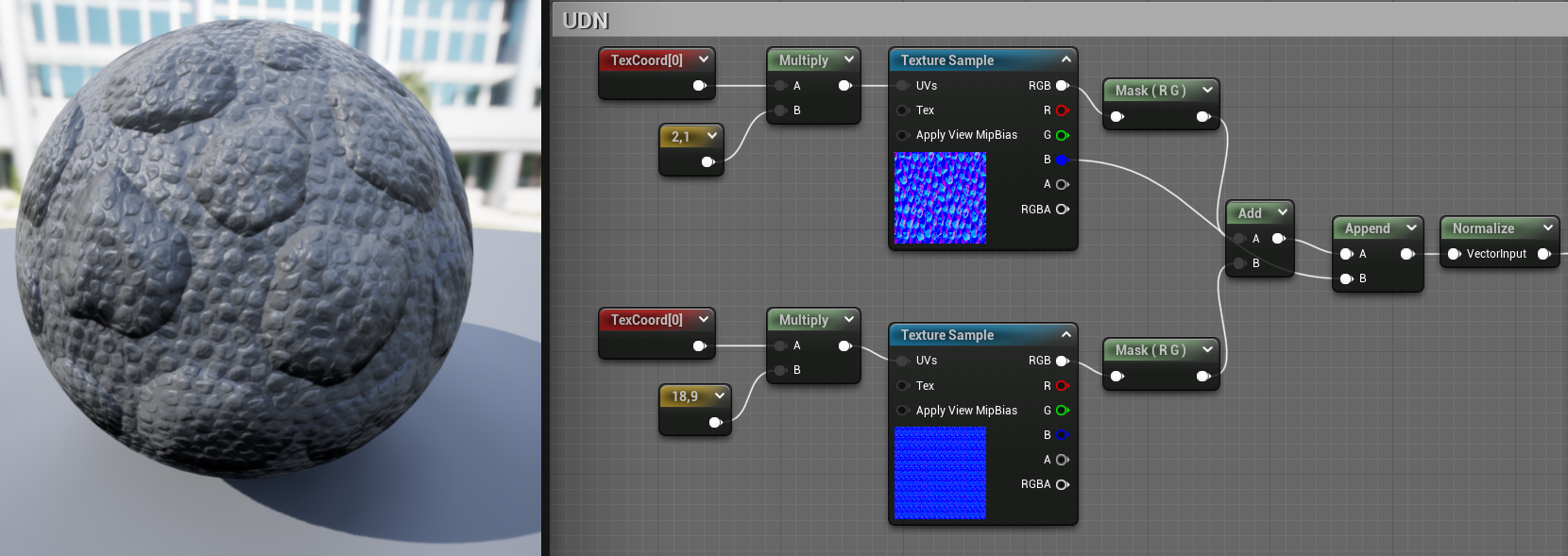Select the Normalize node title
The height and width of the screenshot is (556, 1568).
point(1483,228)
